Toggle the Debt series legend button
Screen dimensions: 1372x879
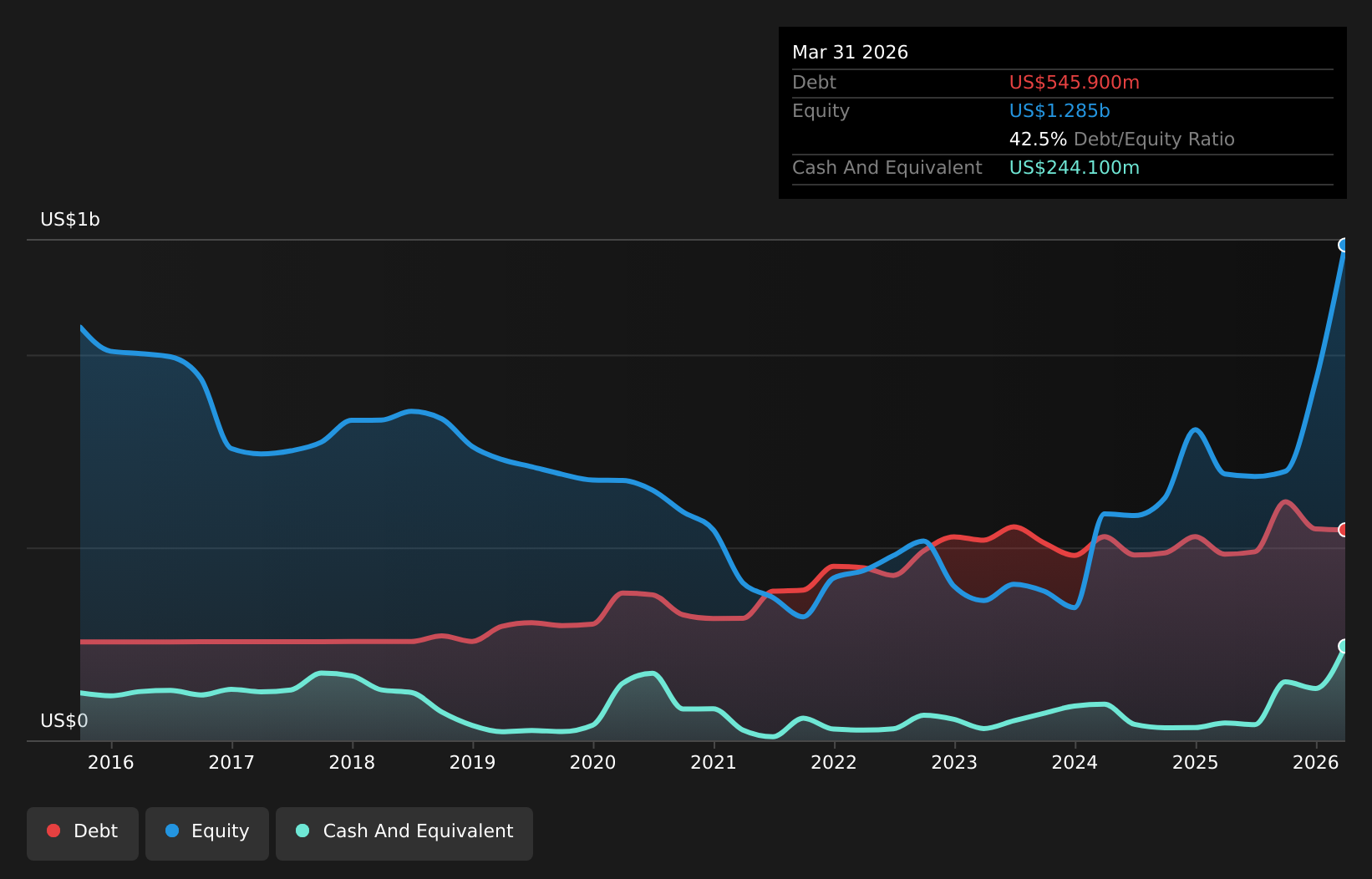[x=83, y=833]
